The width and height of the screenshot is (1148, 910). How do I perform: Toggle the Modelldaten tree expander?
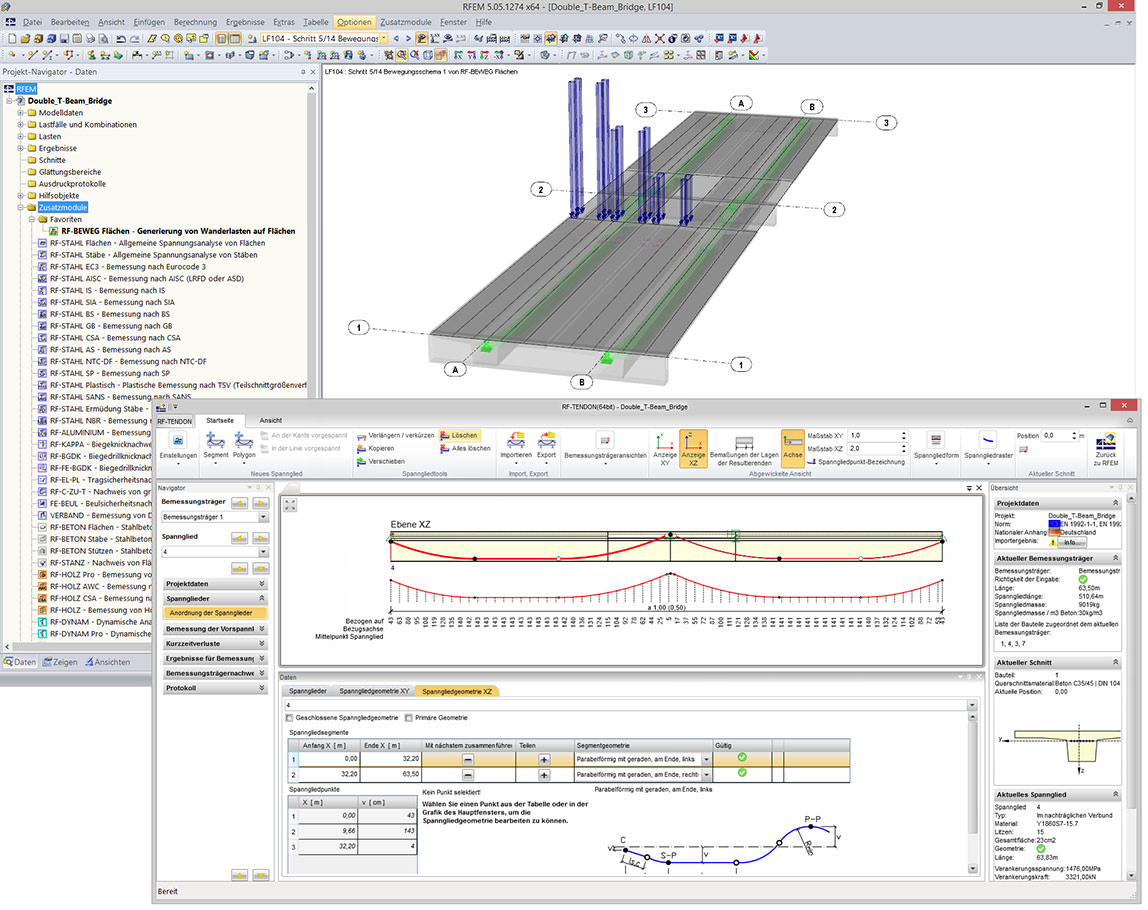pos(20,113)
